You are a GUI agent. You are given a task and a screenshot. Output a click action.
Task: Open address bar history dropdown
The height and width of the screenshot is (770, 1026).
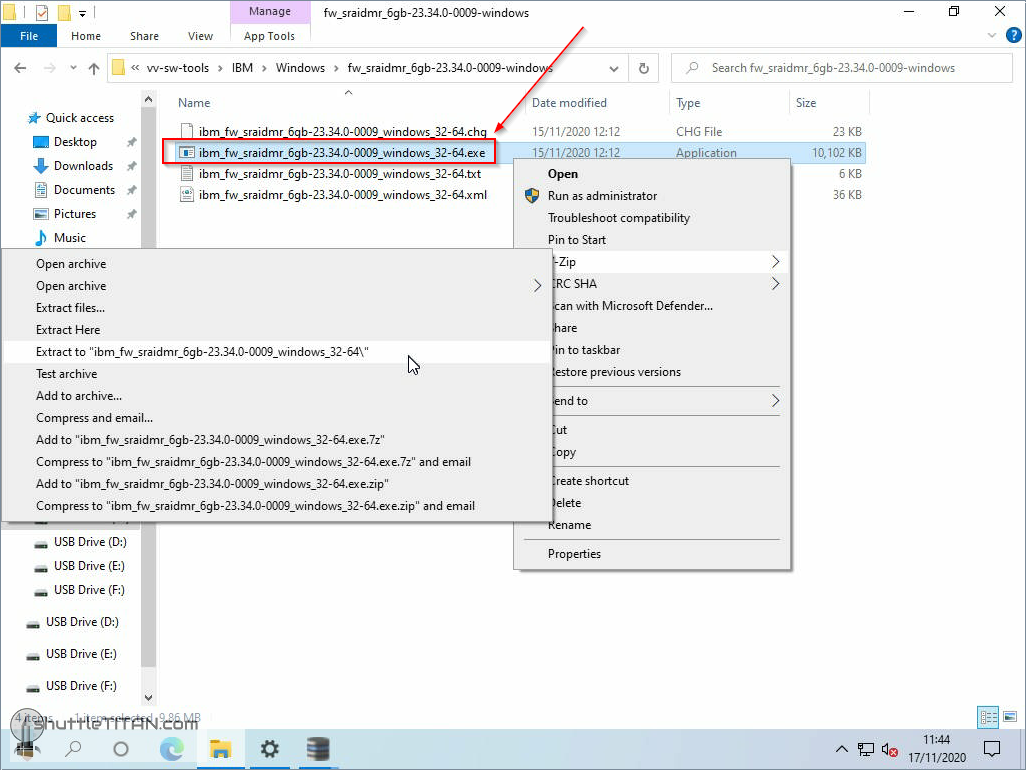pos(616,68)
